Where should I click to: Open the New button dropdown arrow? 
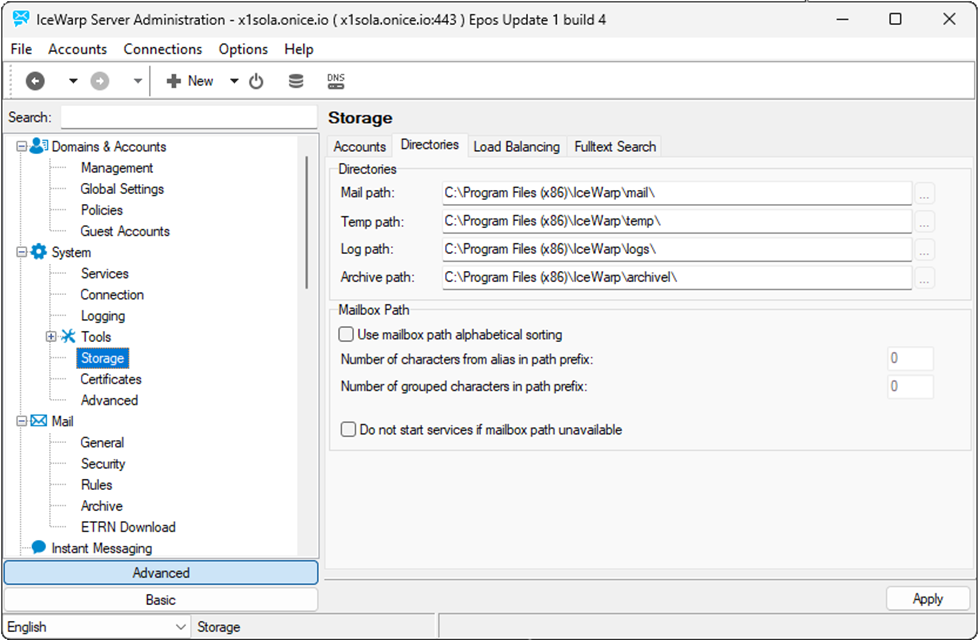click(234, 81)
